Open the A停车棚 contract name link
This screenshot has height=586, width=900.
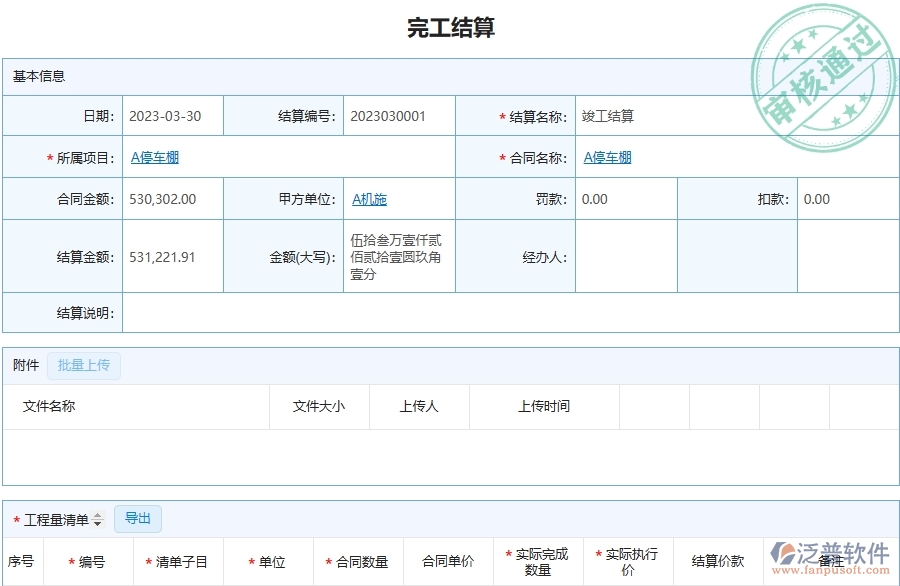(606, 157)
